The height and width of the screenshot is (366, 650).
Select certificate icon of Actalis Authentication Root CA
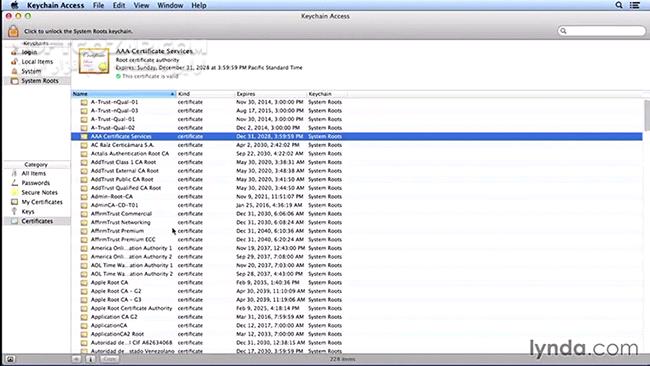click(x=84, y=154)
